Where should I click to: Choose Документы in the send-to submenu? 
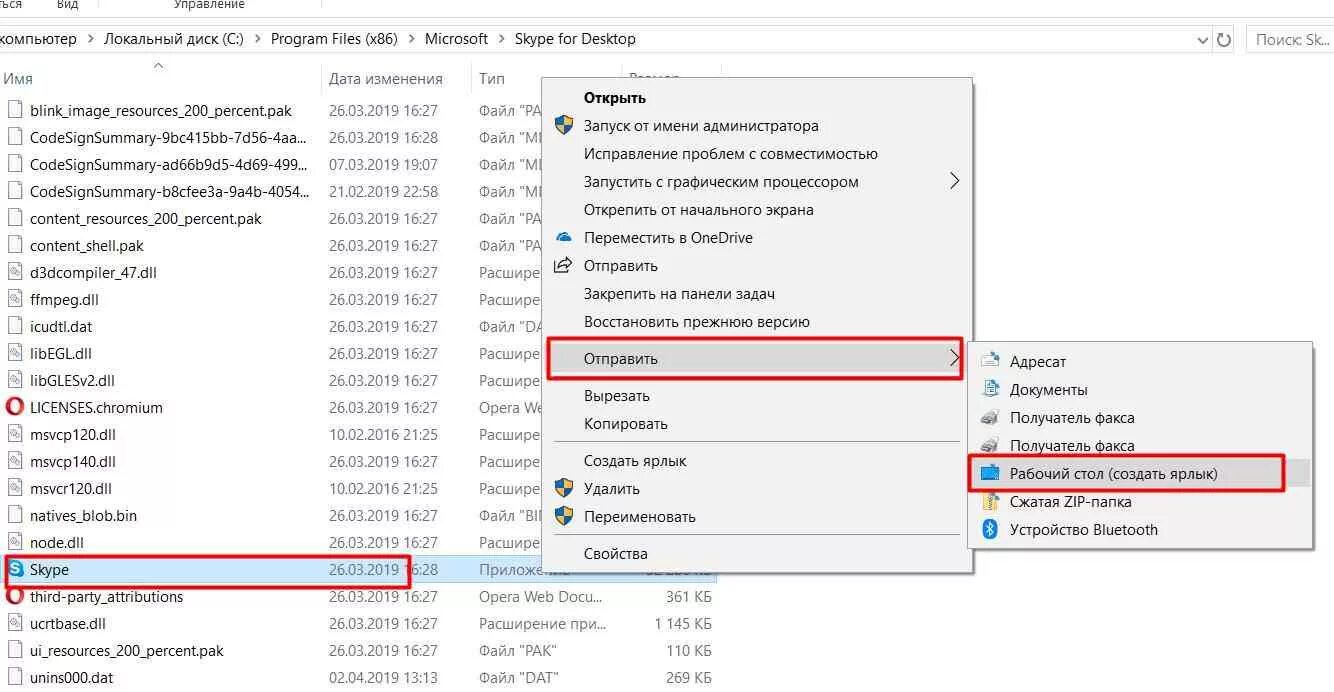pos(1049,390)
